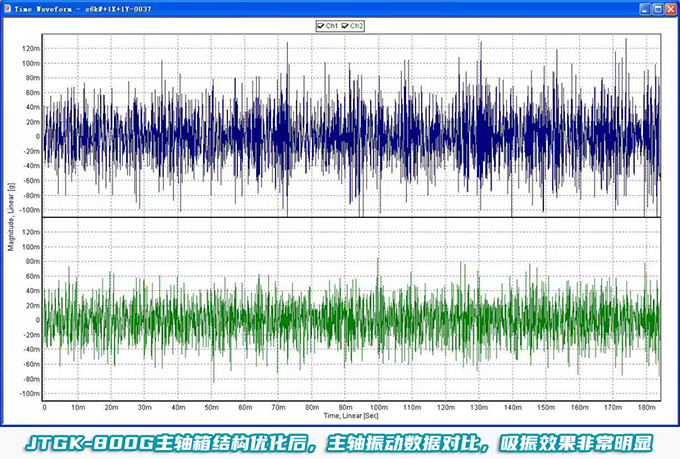Screen dimensions: 680x459
Task: Select the Magnitude_Linear [g] axis label
Action: [10, 216]
